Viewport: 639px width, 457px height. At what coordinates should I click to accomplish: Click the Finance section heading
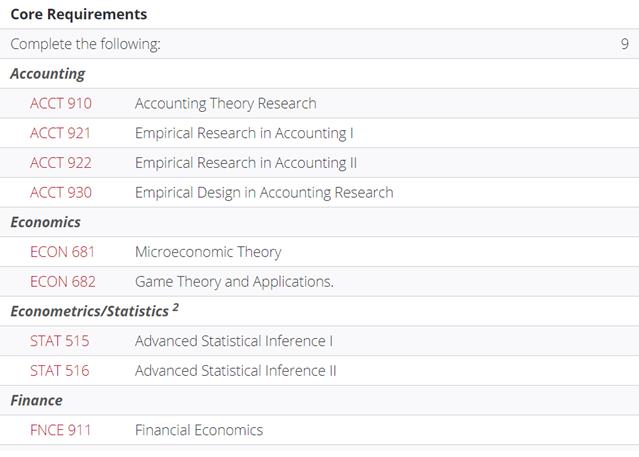coord(36,400)
